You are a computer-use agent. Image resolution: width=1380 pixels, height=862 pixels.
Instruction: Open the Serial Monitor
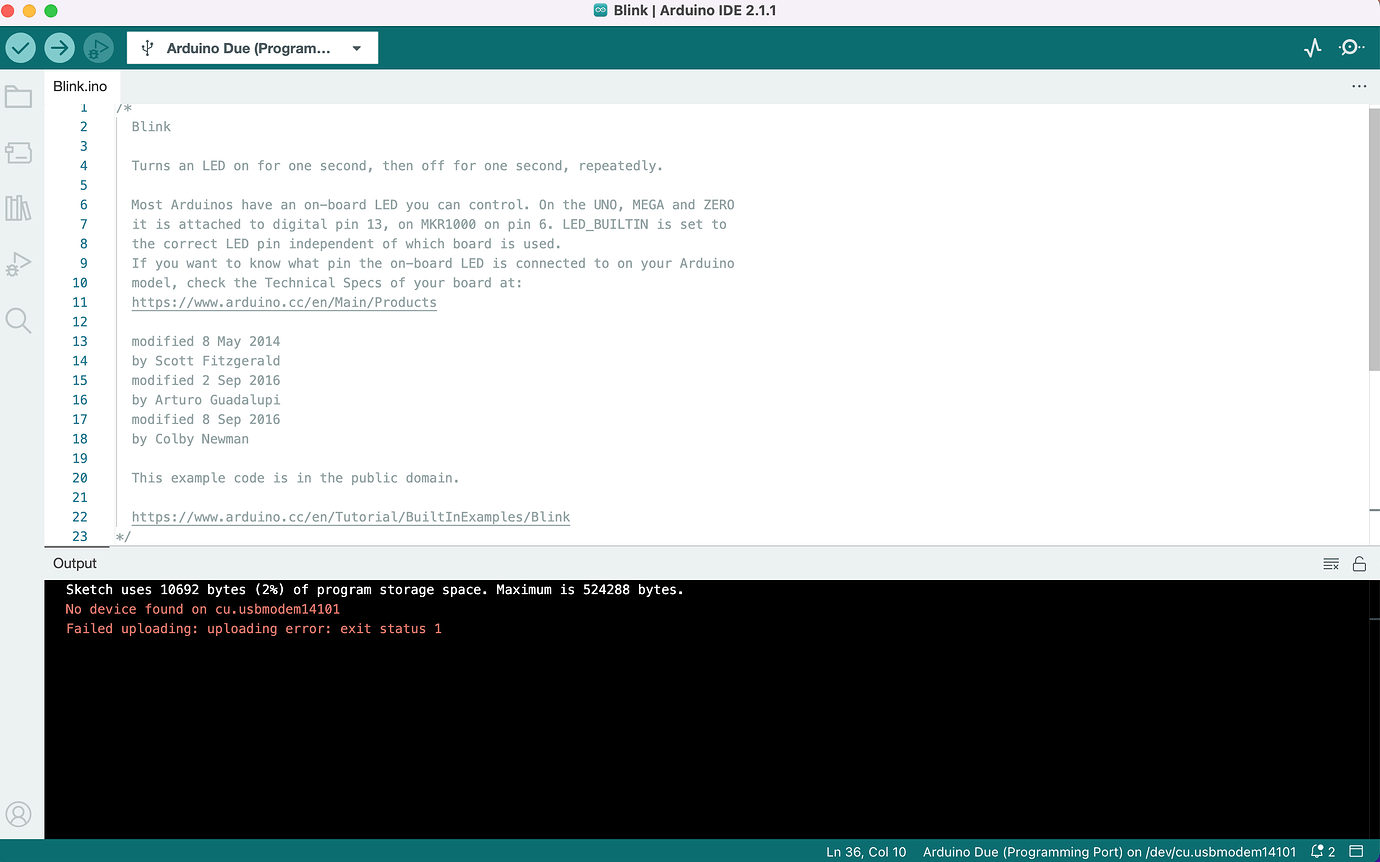tap(1351, 47)
